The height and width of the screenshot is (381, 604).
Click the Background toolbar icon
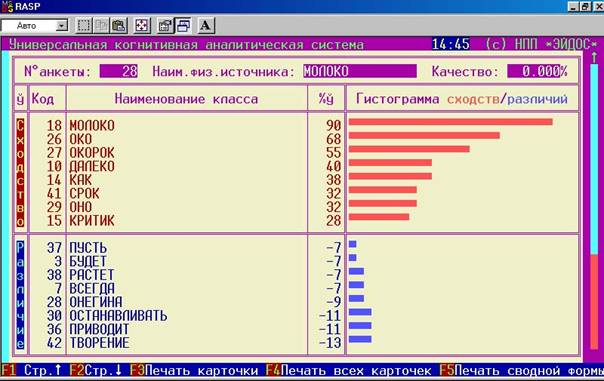point(183,26)
